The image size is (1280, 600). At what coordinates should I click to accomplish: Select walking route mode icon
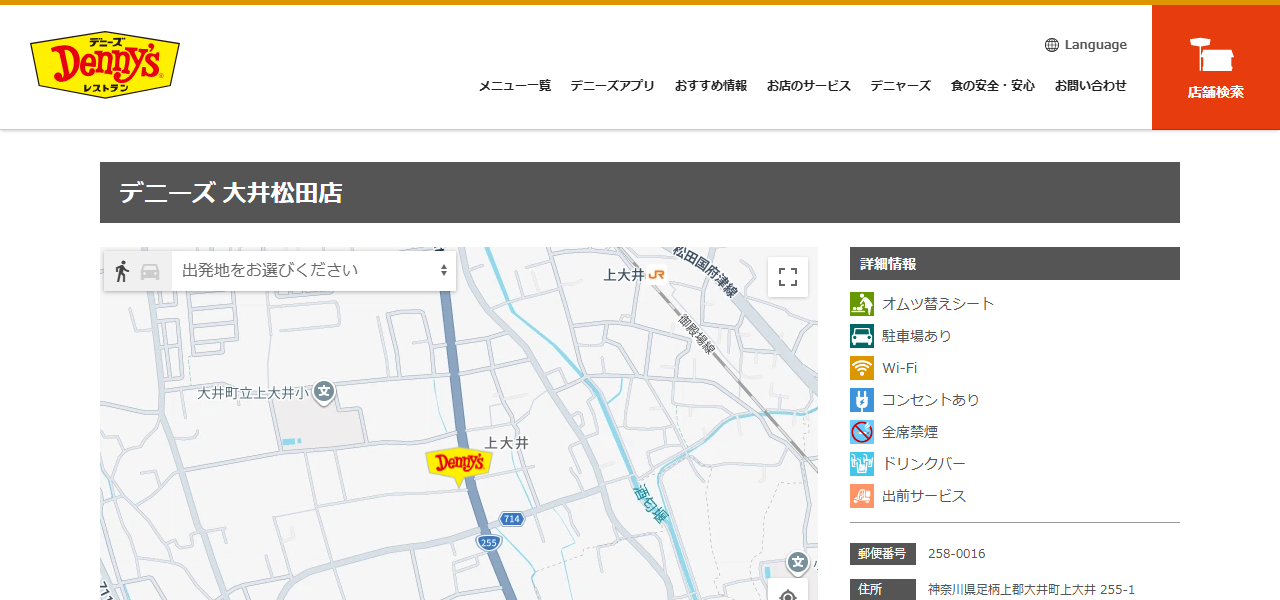(122, 271)
